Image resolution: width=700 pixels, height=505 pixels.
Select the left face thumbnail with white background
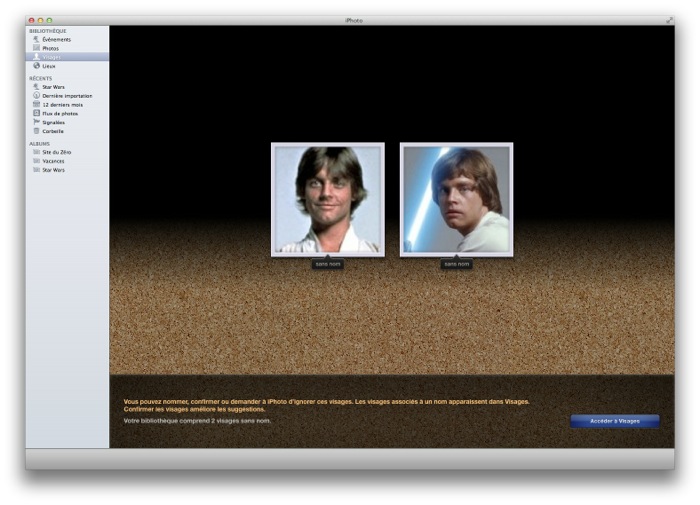click(x=328, y=200)
